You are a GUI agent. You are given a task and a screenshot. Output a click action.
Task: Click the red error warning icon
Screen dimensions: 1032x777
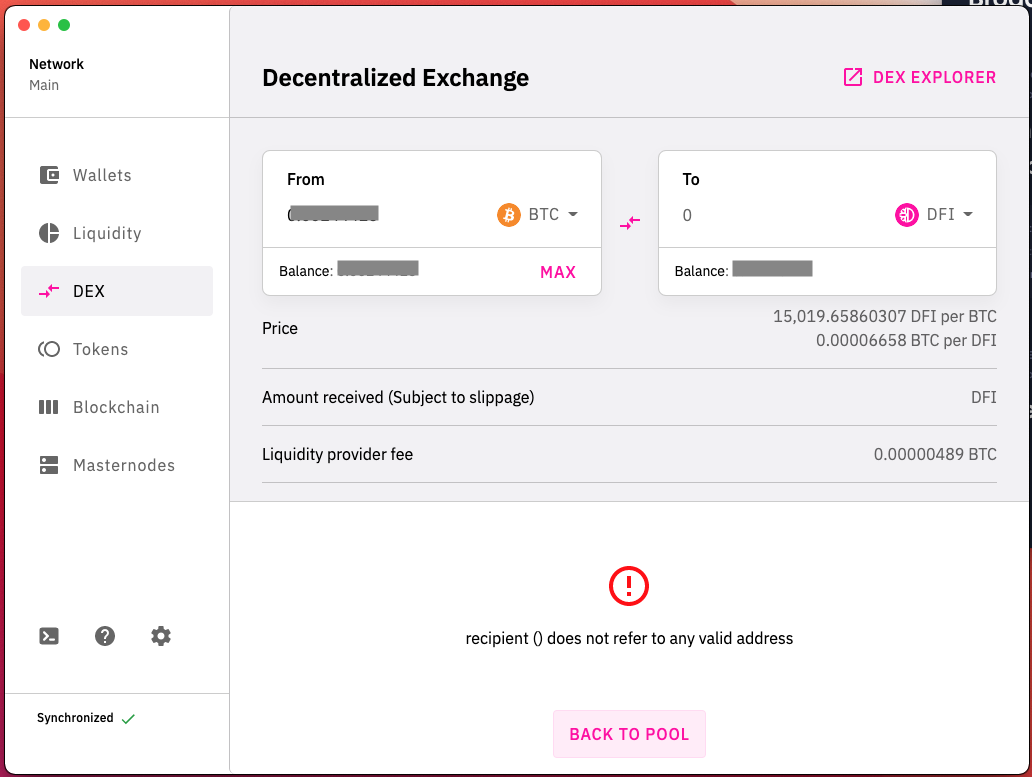[x=629, y=586]
